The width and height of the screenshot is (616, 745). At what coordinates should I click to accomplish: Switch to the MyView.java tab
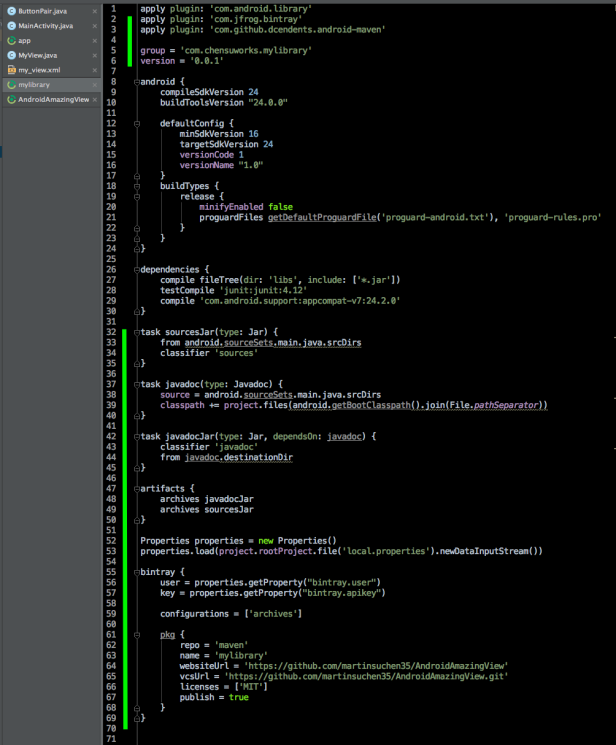[51, 55]
